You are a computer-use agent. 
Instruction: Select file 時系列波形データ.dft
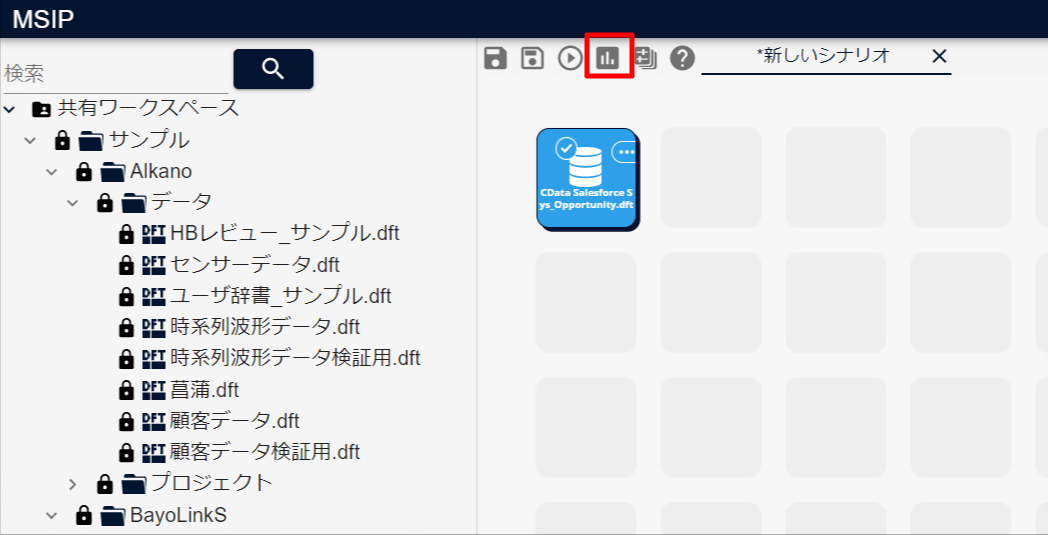265,326
